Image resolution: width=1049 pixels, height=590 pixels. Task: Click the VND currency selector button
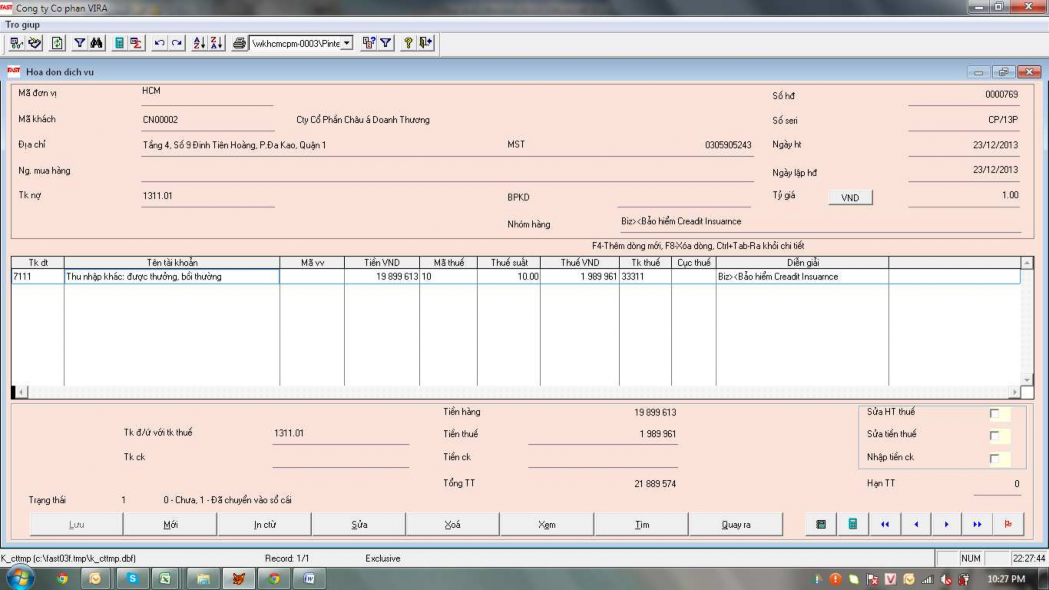point(849,198)
